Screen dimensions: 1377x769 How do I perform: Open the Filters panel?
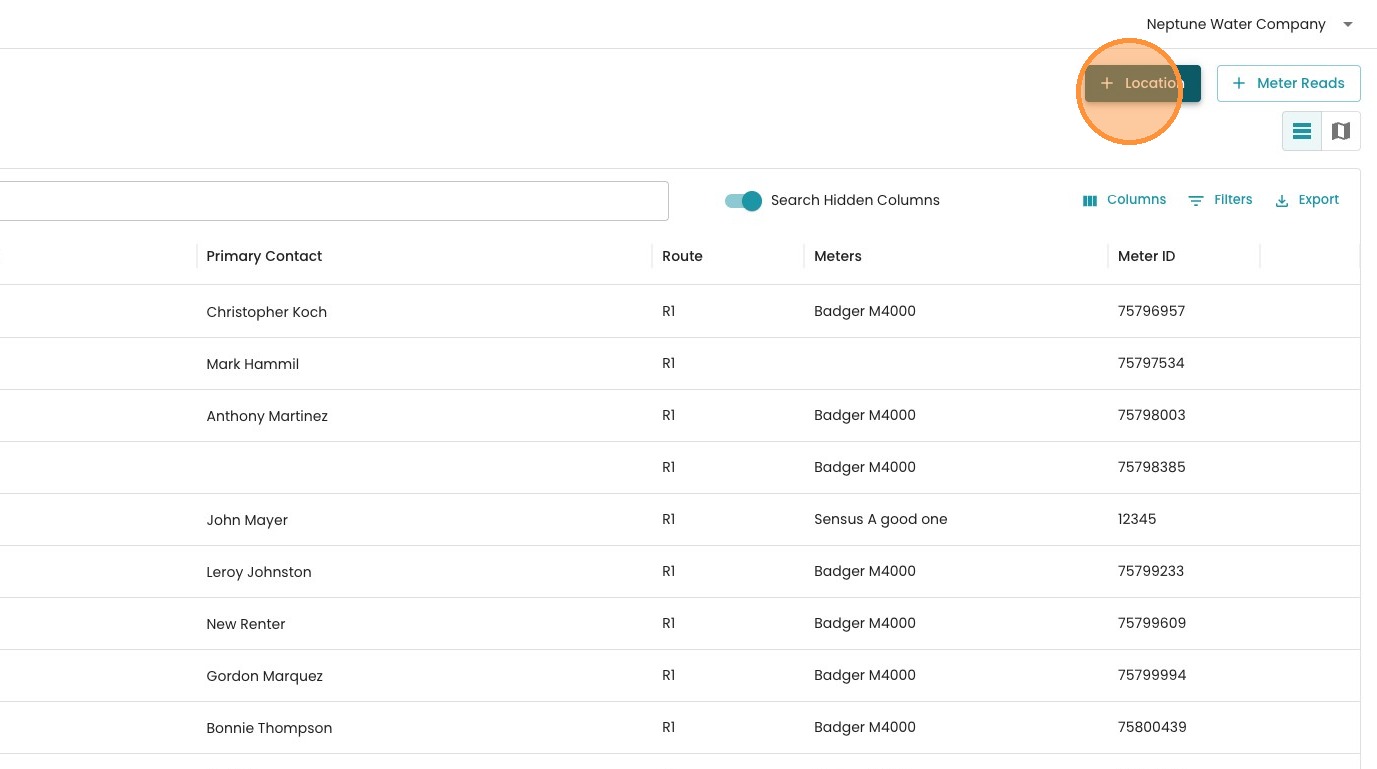[x=1220, y=200]
